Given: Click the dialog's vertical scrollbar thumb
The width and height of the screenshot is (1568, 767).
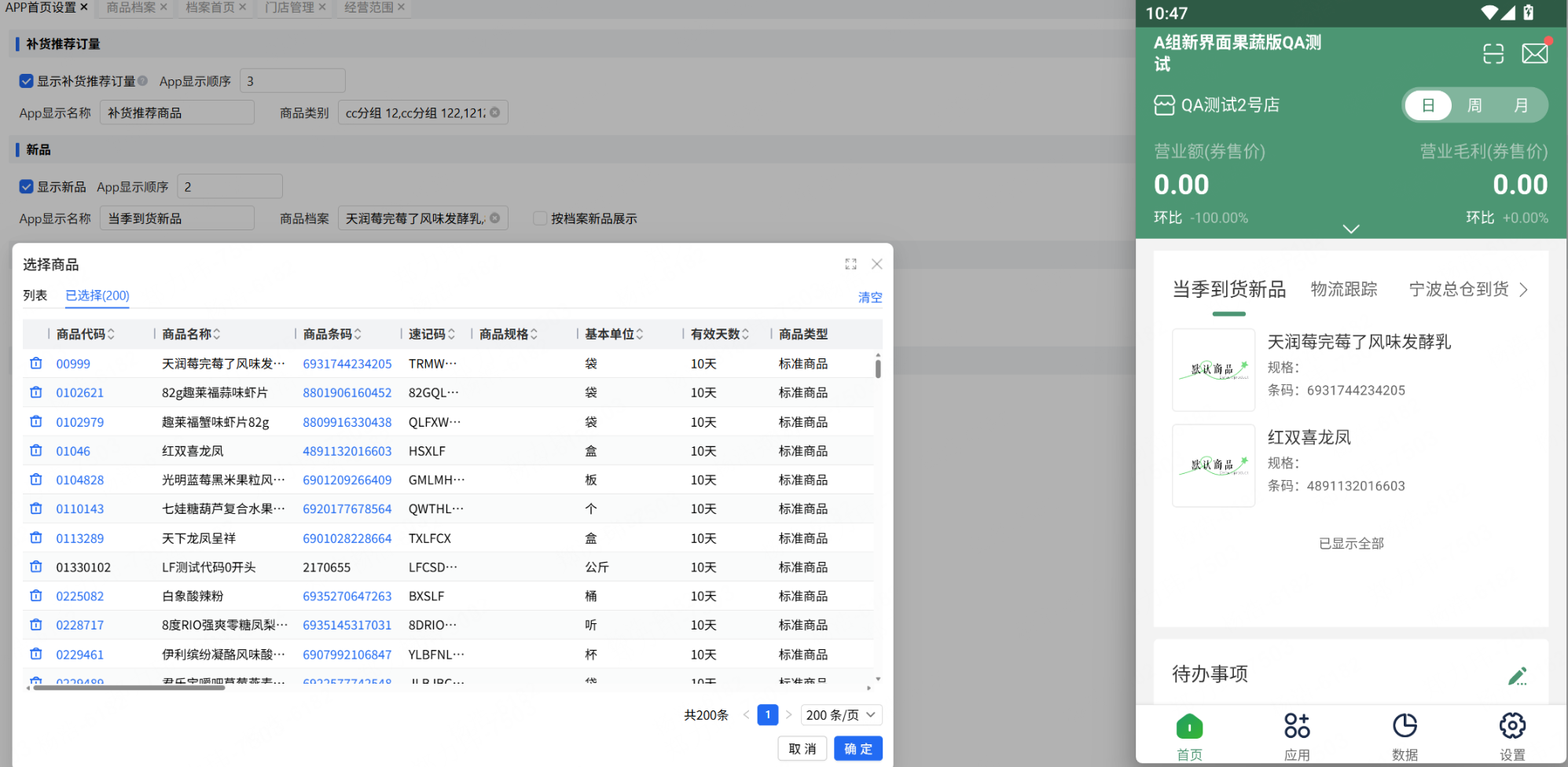Looking at the screenshot, I should point(878,367).
